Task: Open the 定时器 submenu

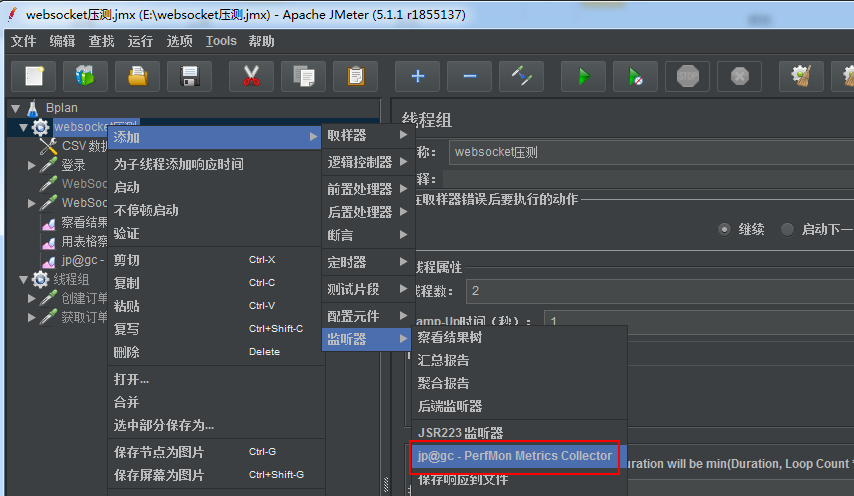Action: point(368,262)
